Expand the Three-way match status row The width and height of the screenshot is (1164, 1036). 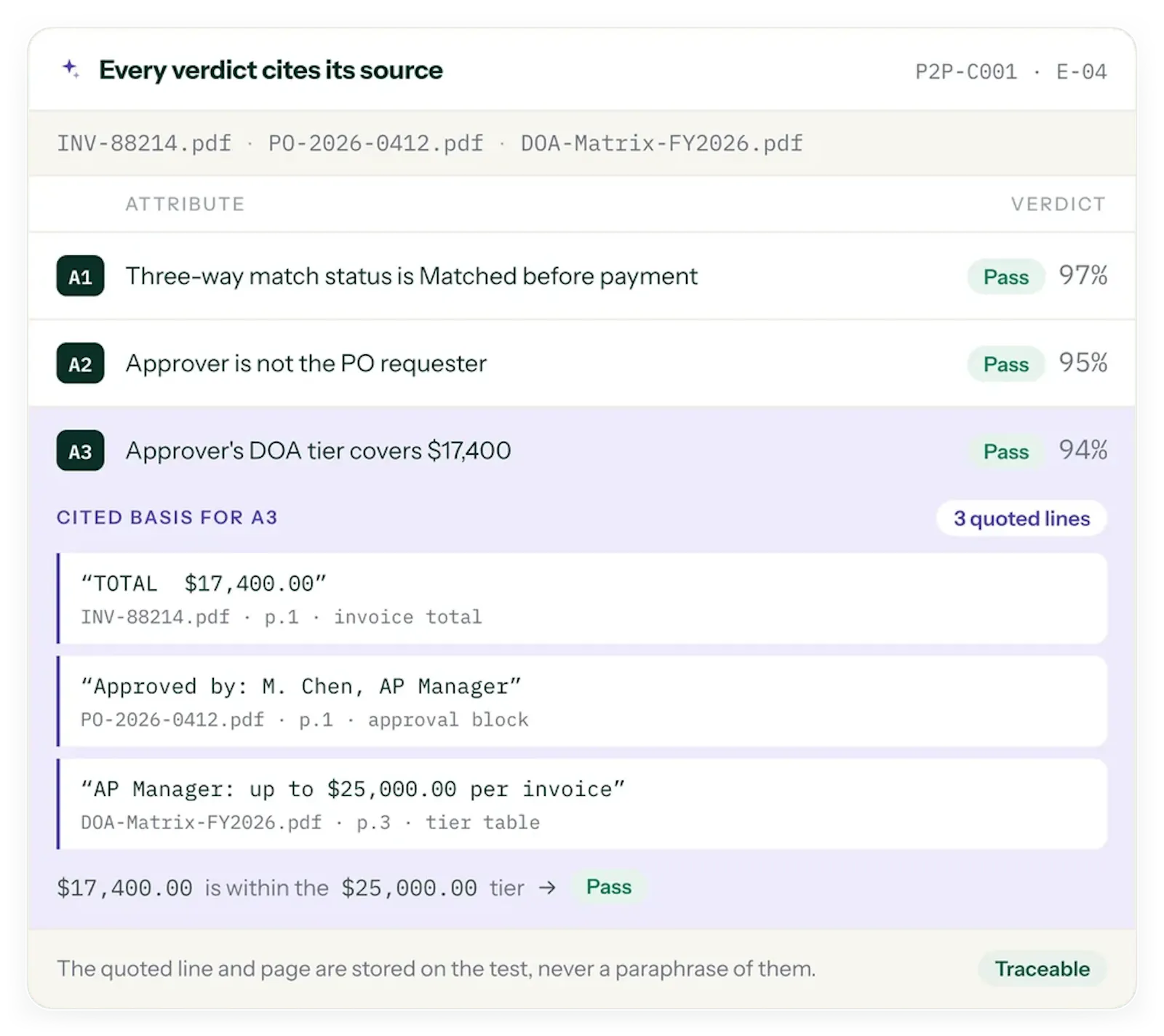tap(582, 276)
